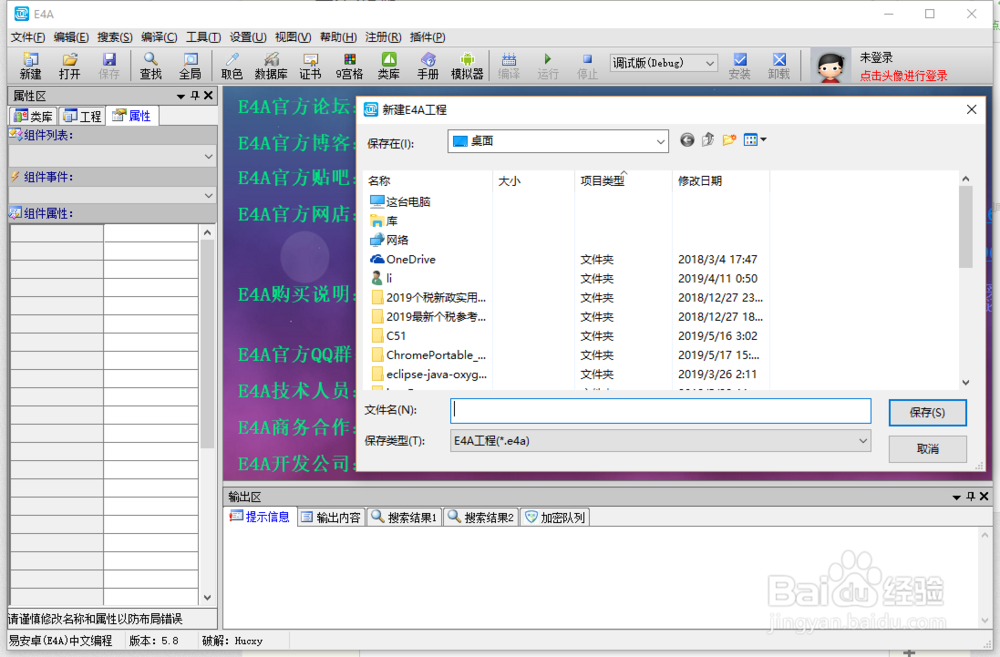Select the 取色 color picker tool
The width and height of the screenshot is (1000, 657).
tap(231, 65)
